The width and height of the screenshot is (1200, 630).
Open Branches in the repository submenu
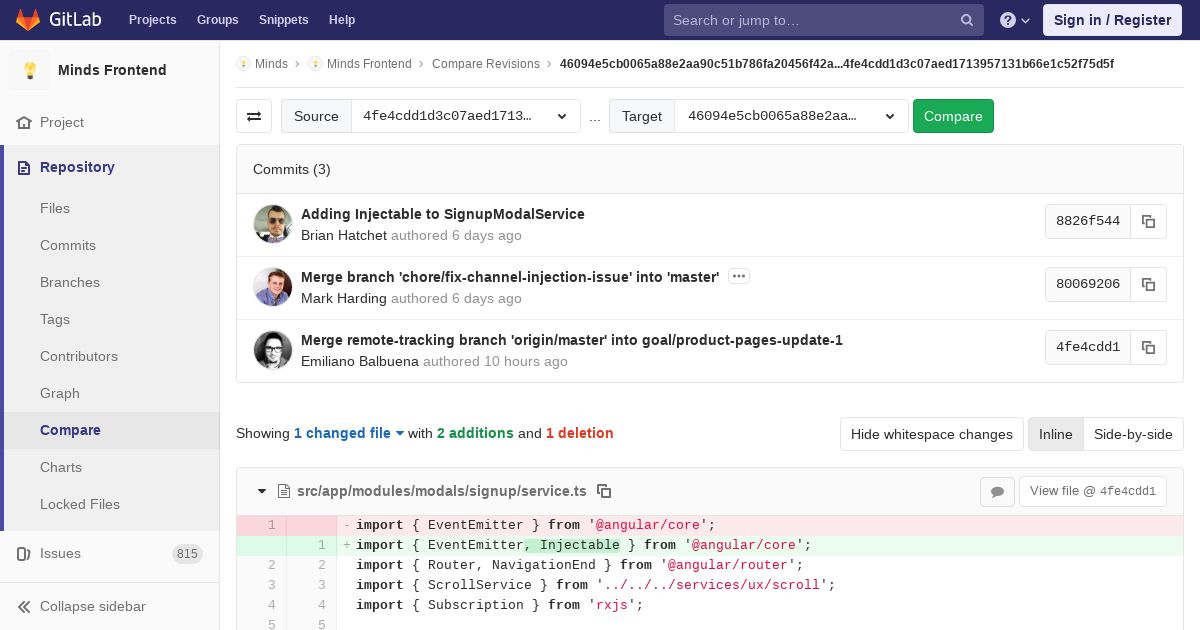coord(70,282)
